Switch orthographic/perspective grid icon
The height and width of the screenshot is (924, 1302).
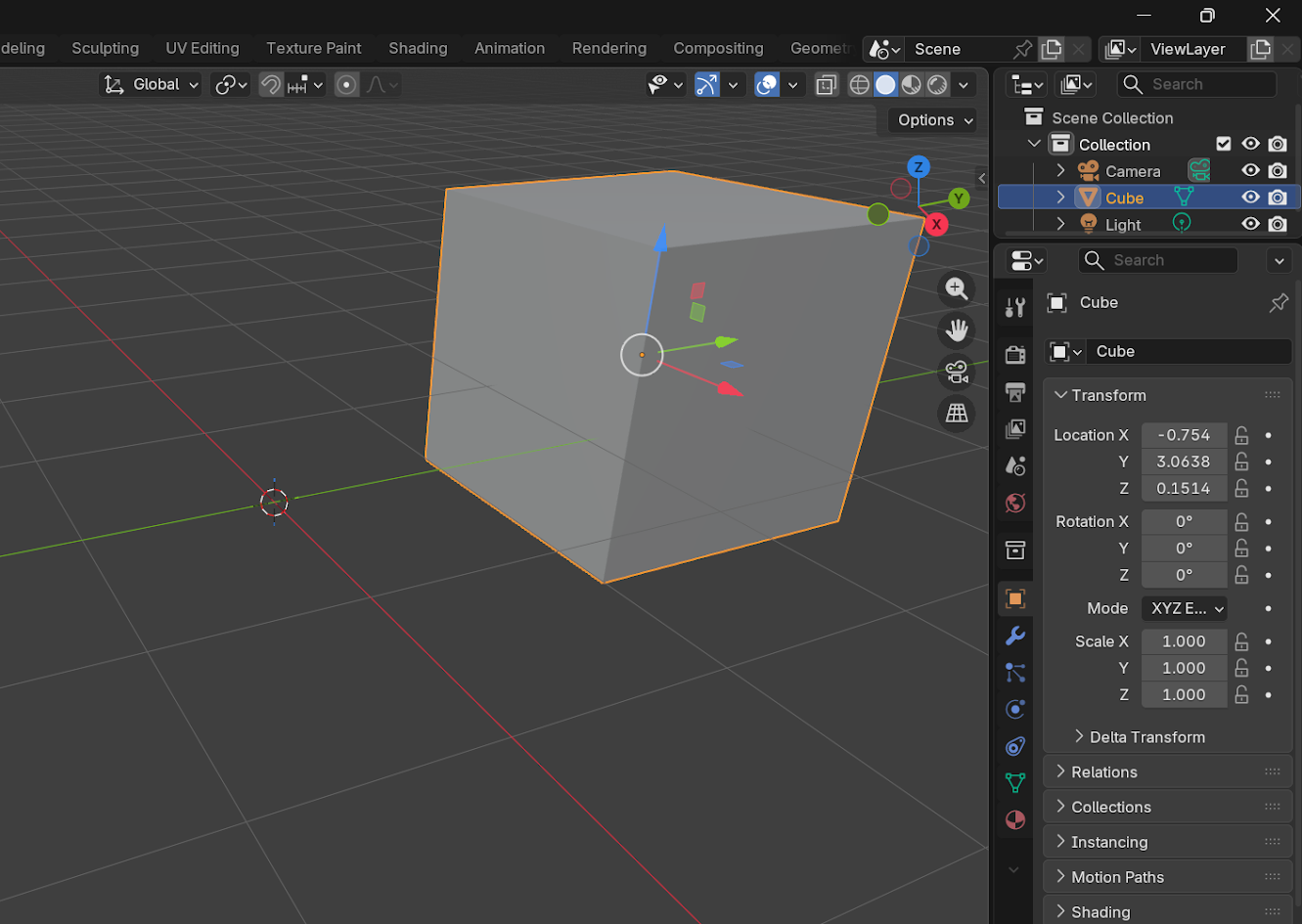[957, 414]
